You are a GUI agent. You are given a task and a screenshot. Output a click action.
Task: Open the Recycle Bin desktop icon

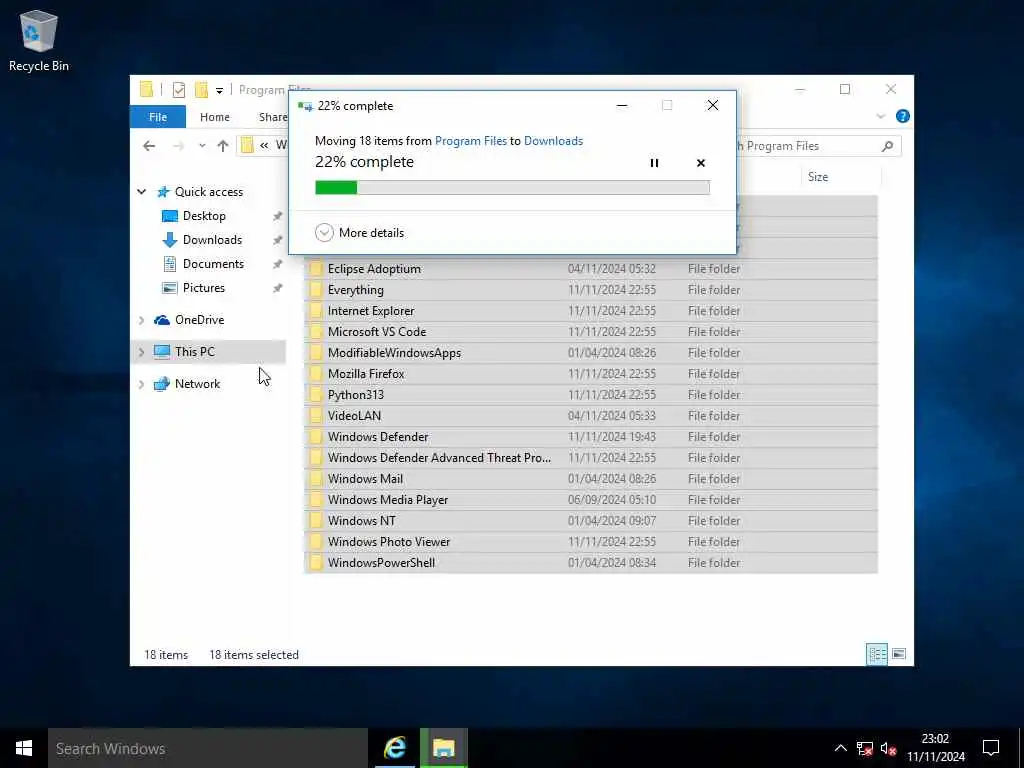(39, 40)
